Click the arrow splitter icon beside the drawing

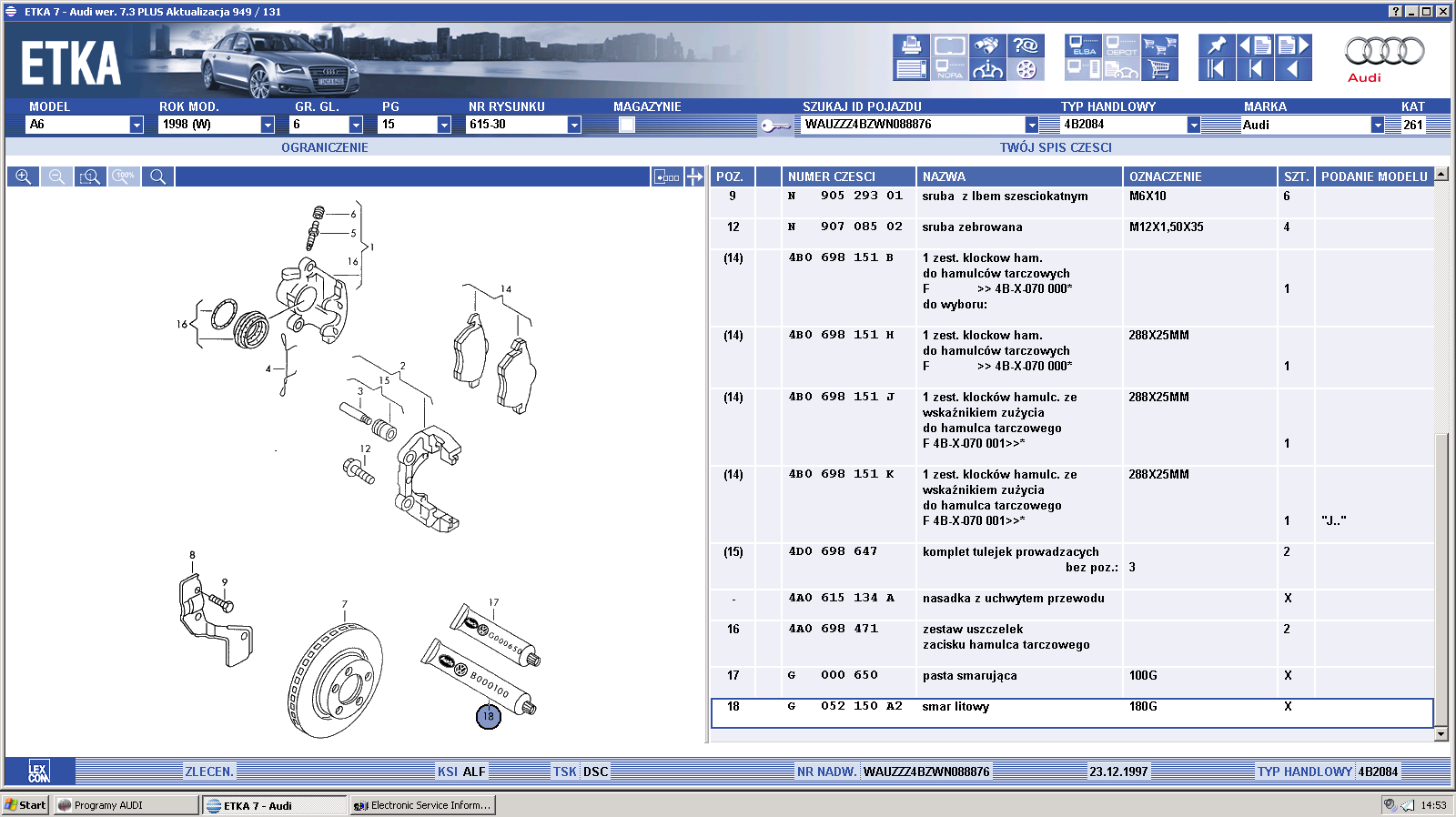[695, 177]
